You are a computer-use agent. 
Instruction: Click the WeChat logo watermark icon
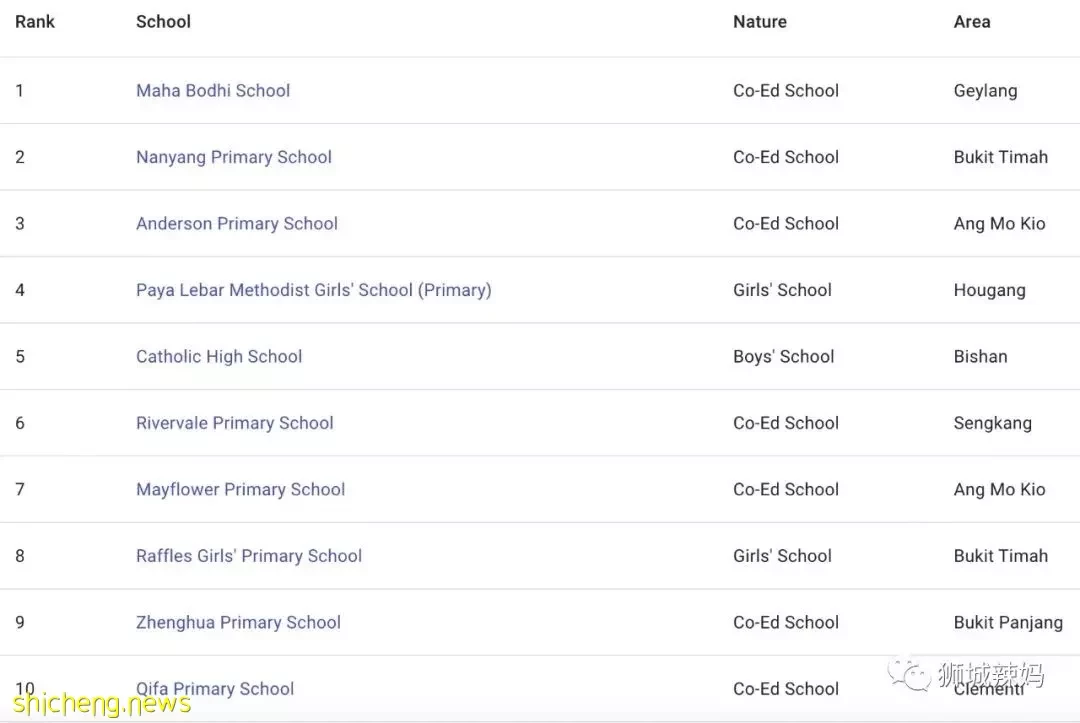(908, 673)
